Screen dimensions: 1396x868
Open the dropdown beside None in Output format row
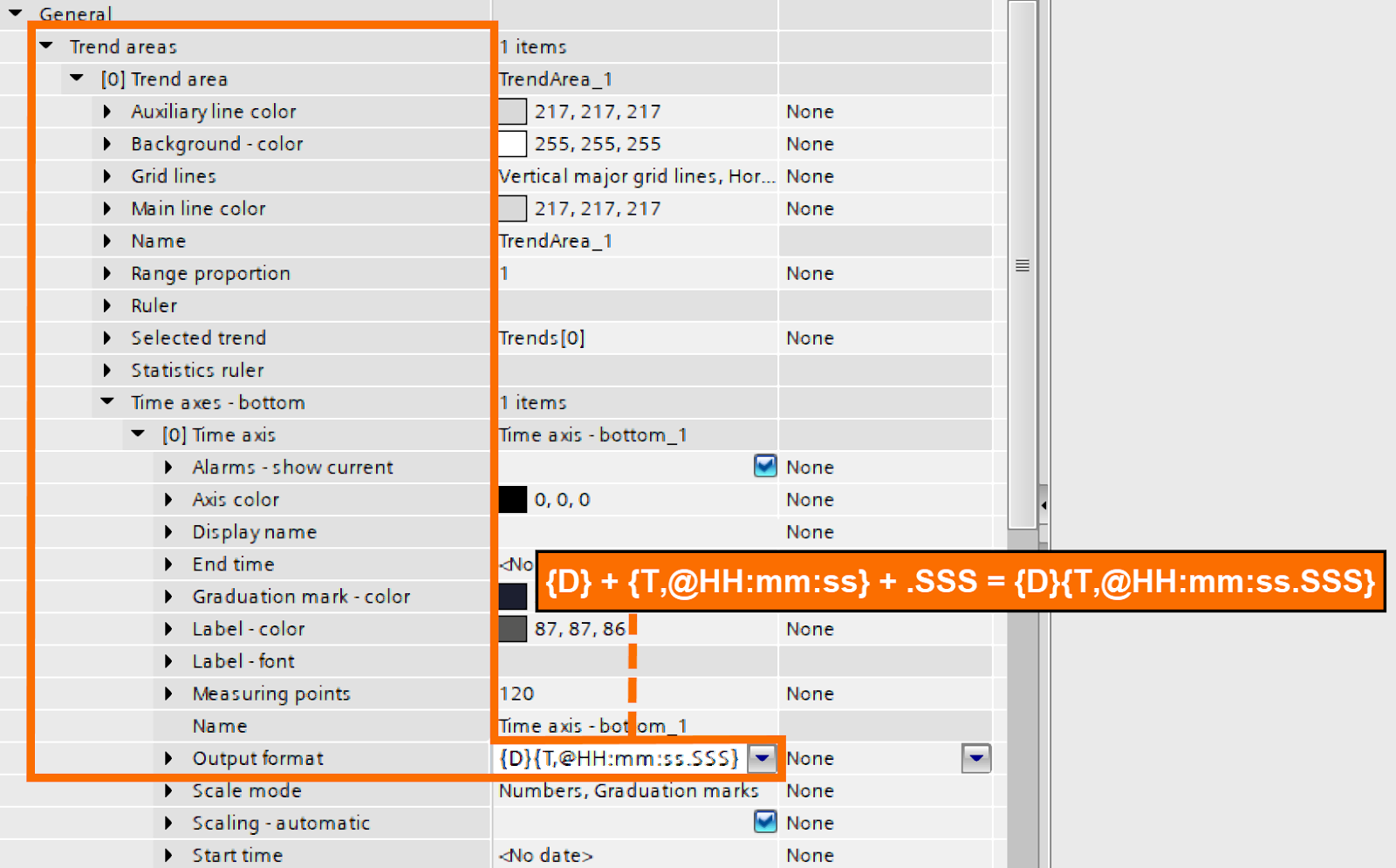[976, 758]
